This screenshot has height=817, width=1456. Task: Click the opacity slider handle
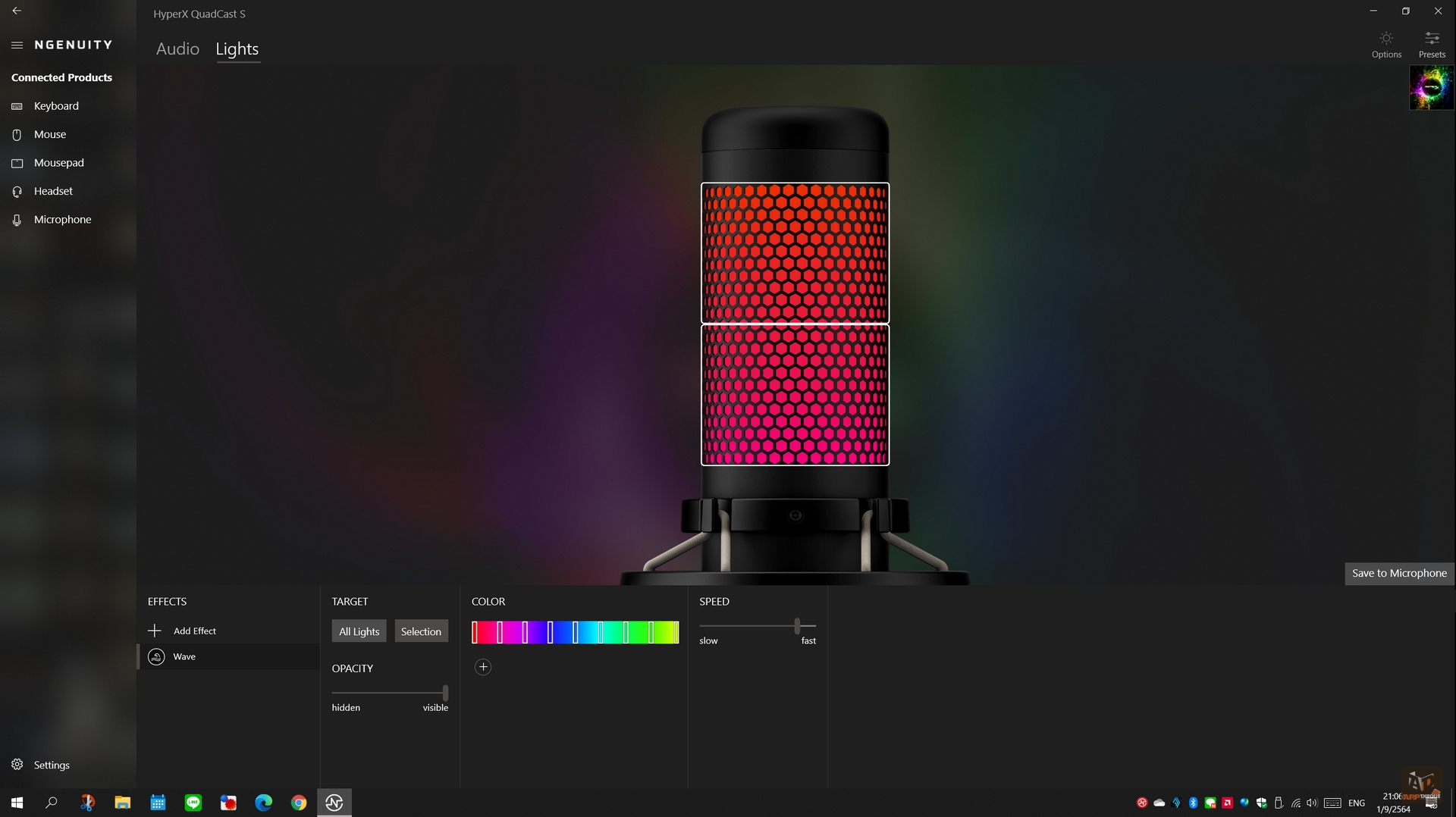(x=445, y=693)
